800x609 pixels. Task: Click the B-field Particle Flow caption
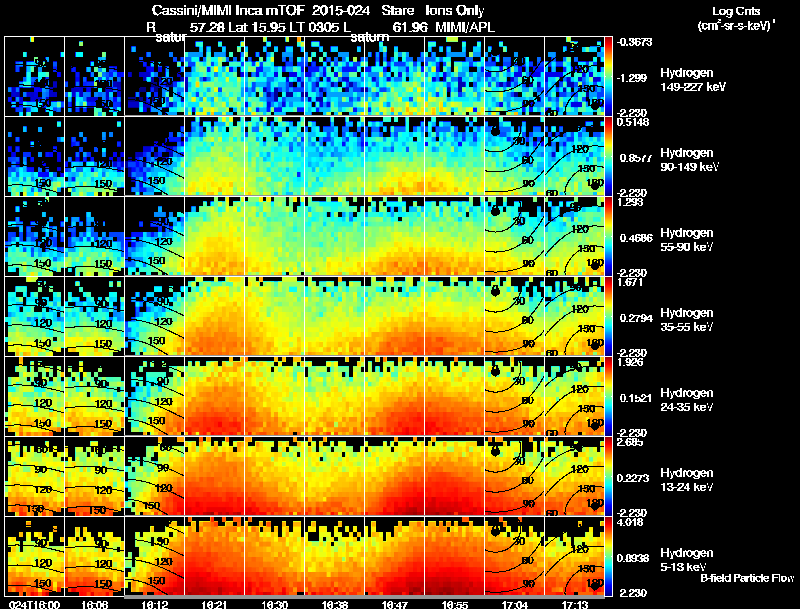pyautogui.click(x=747, y=578)
